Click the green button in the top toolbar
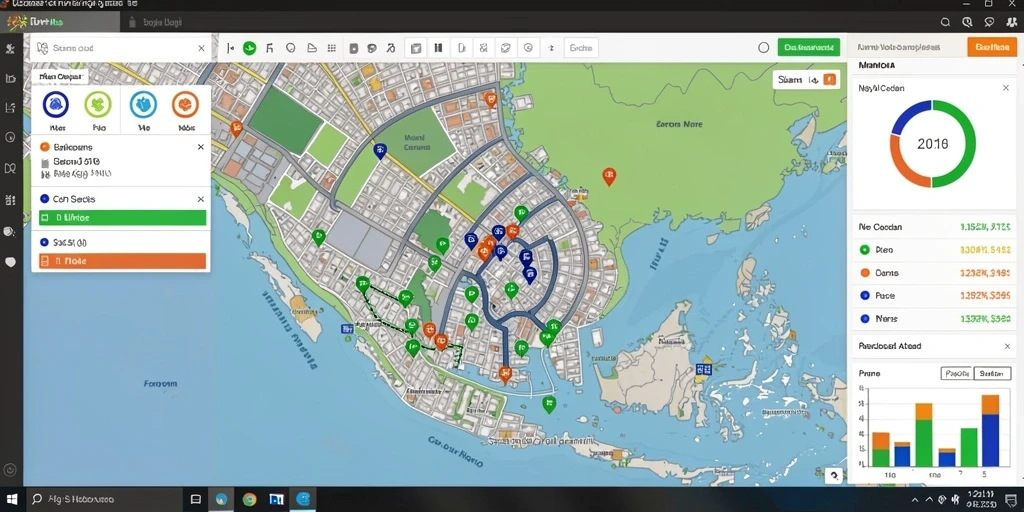This screenshot has height=512, width=1024. point(808,47)
